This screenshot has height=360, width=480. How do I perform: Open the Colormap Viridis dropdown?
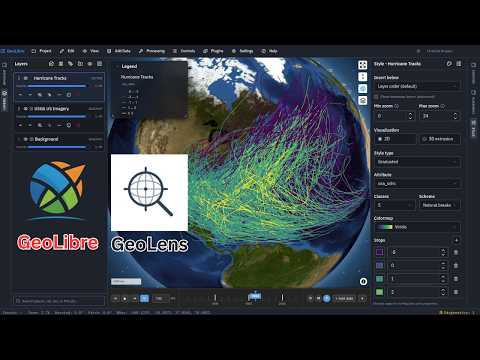point(417,227)
